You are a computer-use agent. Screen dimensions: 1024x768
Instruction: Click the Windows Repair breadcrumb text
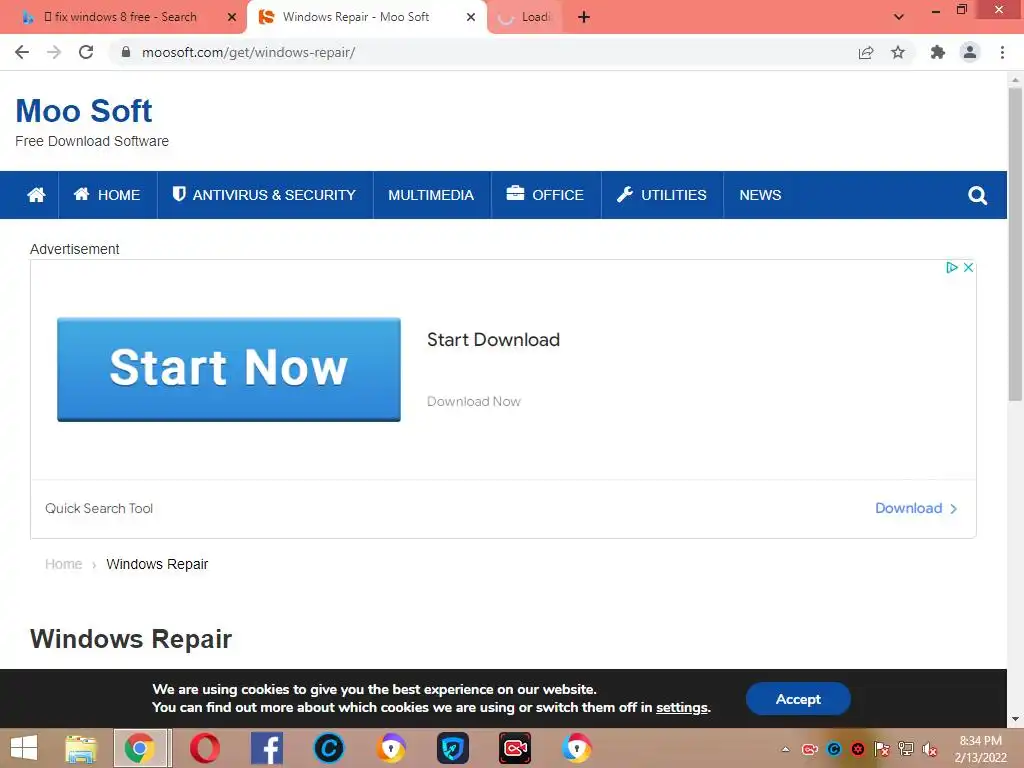[157, 564]
